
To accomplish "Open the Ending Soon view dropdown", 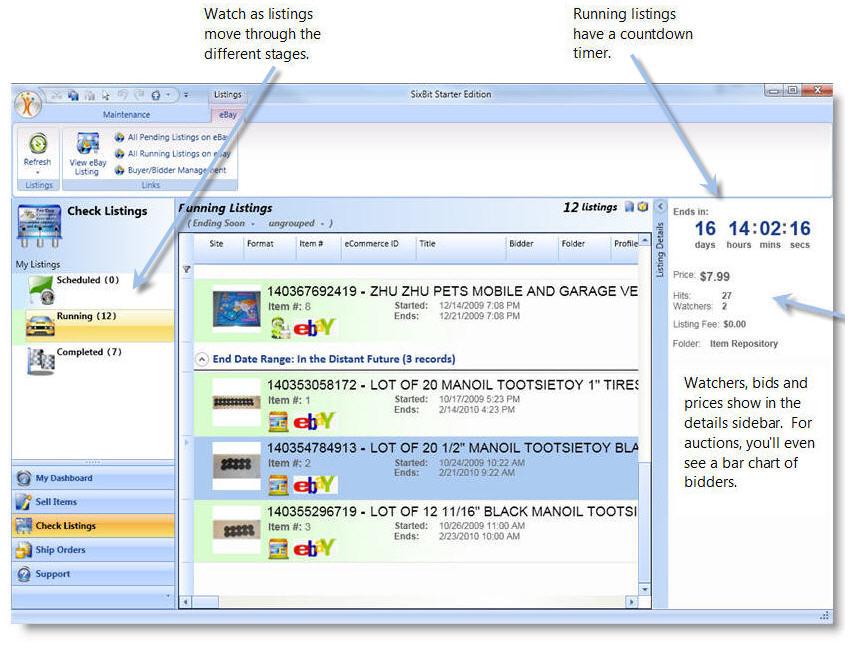I will click(x=253, y=224).
